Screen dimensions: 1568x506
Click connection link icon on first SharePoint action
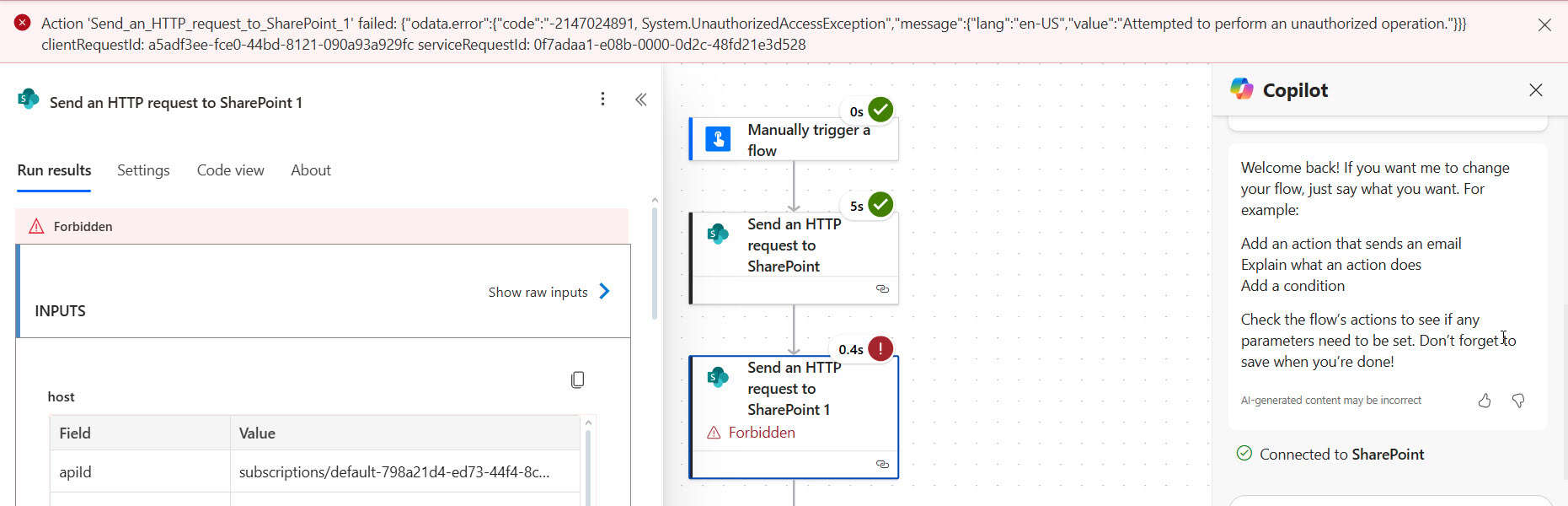pyautogui.click(x=882, y=289)
